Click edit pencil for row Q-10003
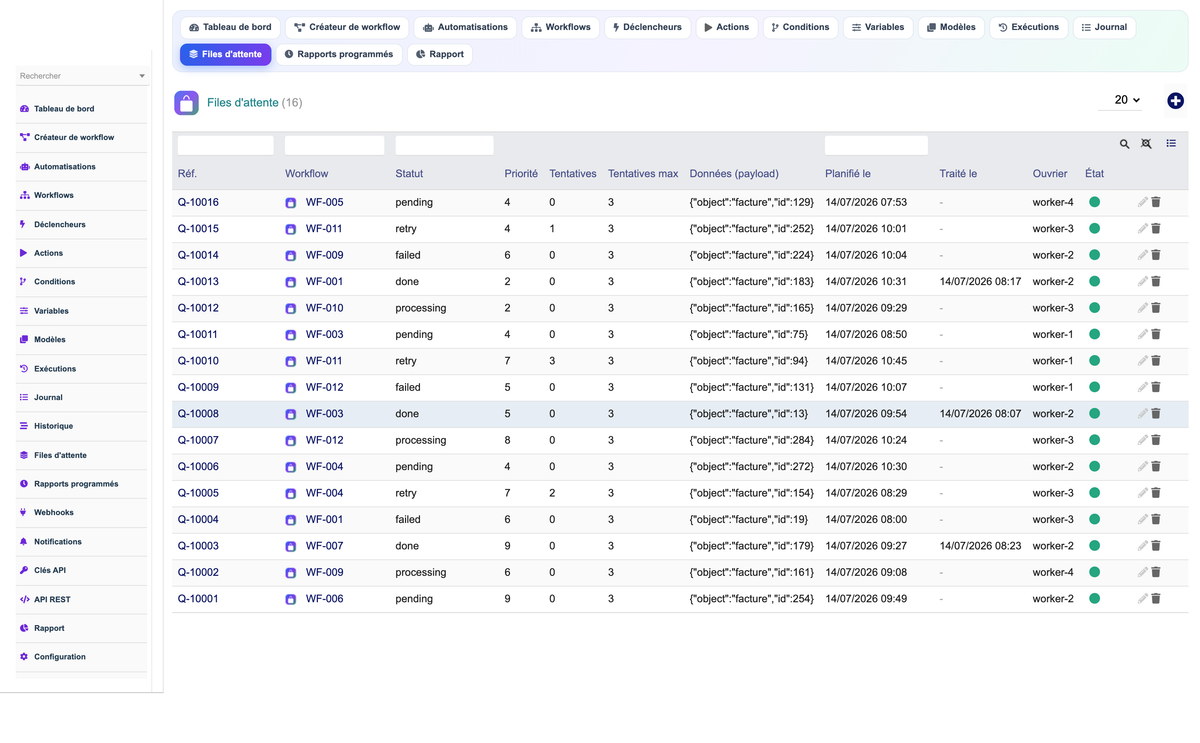The image size is (1200, 743). click(1143, 546)
